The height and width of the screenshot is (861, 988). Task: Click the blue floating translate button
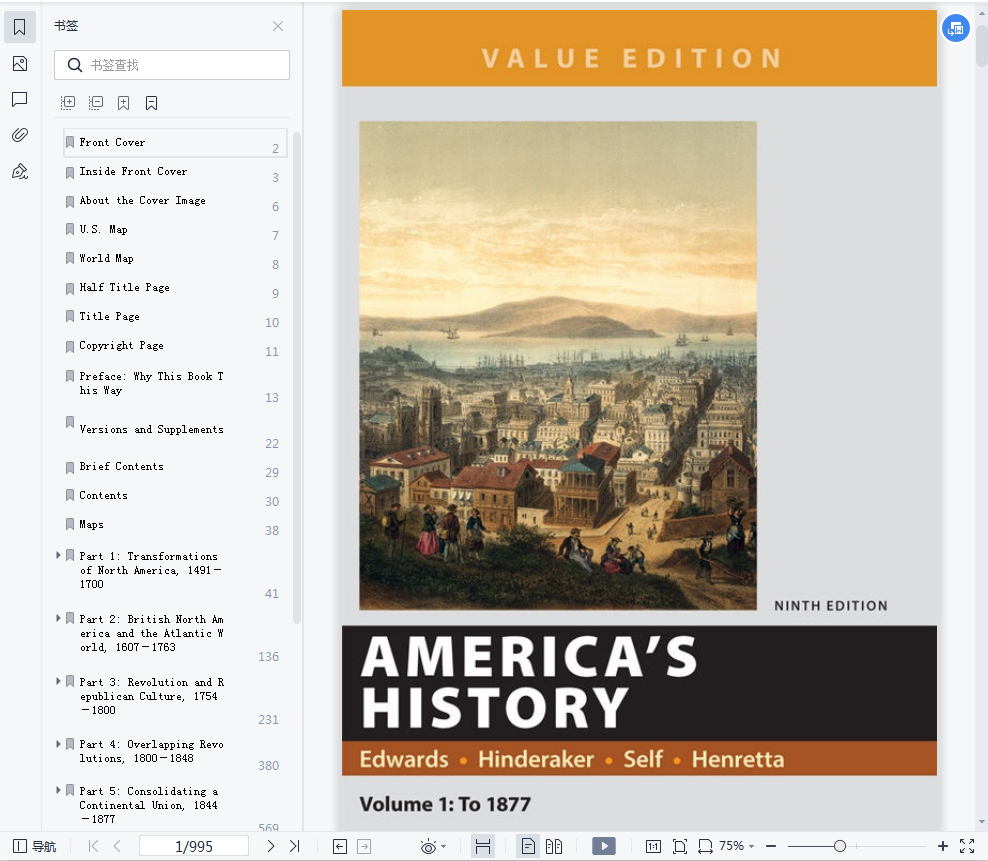point(956,28)
